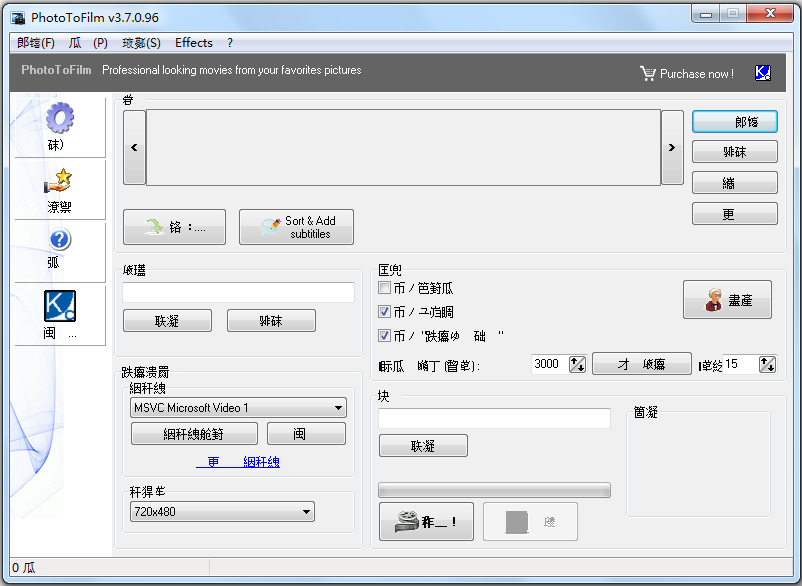Click the 3000 duration value field
The width and height of the screenshot is (802, 586).
tap(550, 364)
